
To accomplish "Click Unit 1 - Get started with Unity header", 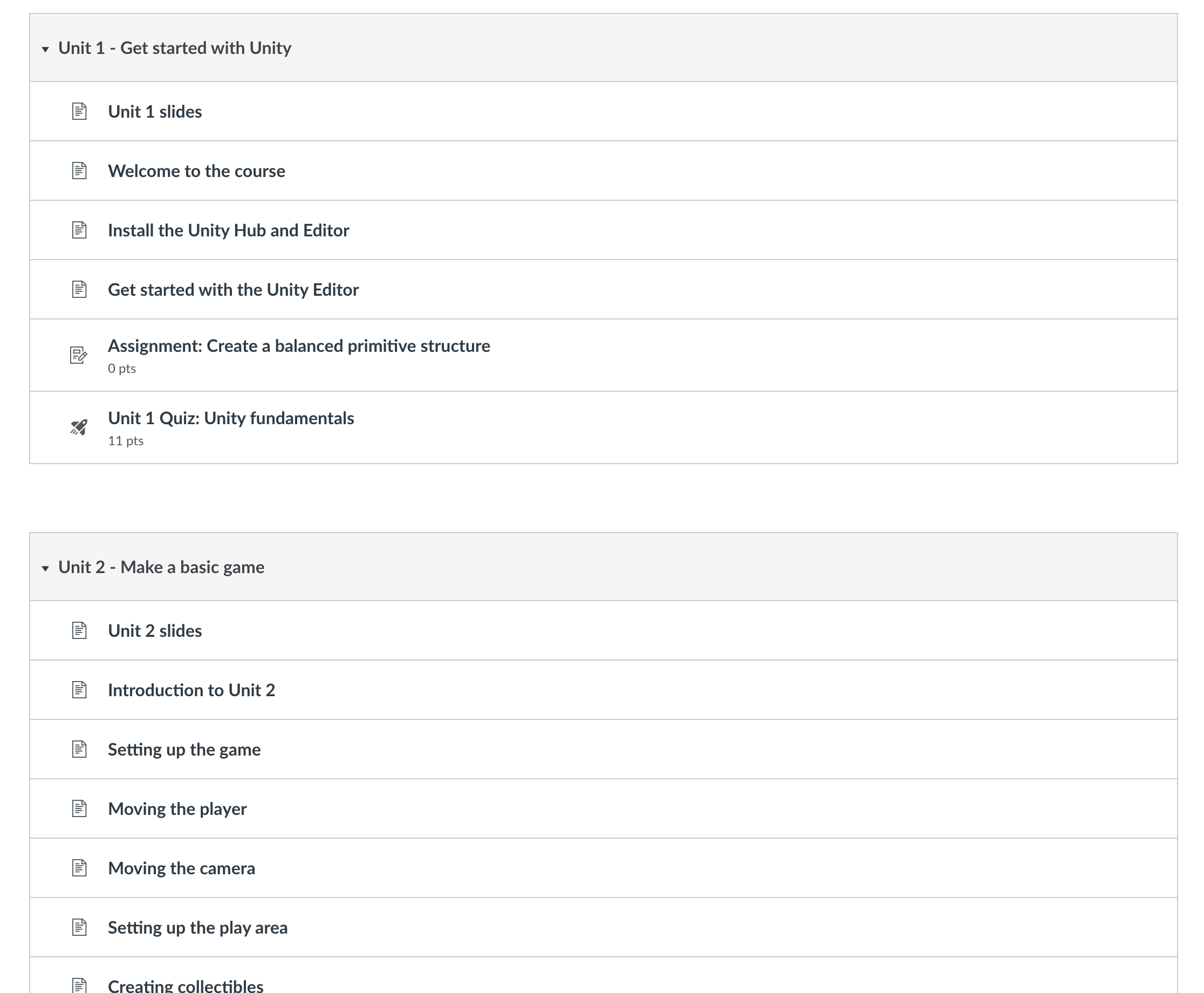I will coord(174,48).
